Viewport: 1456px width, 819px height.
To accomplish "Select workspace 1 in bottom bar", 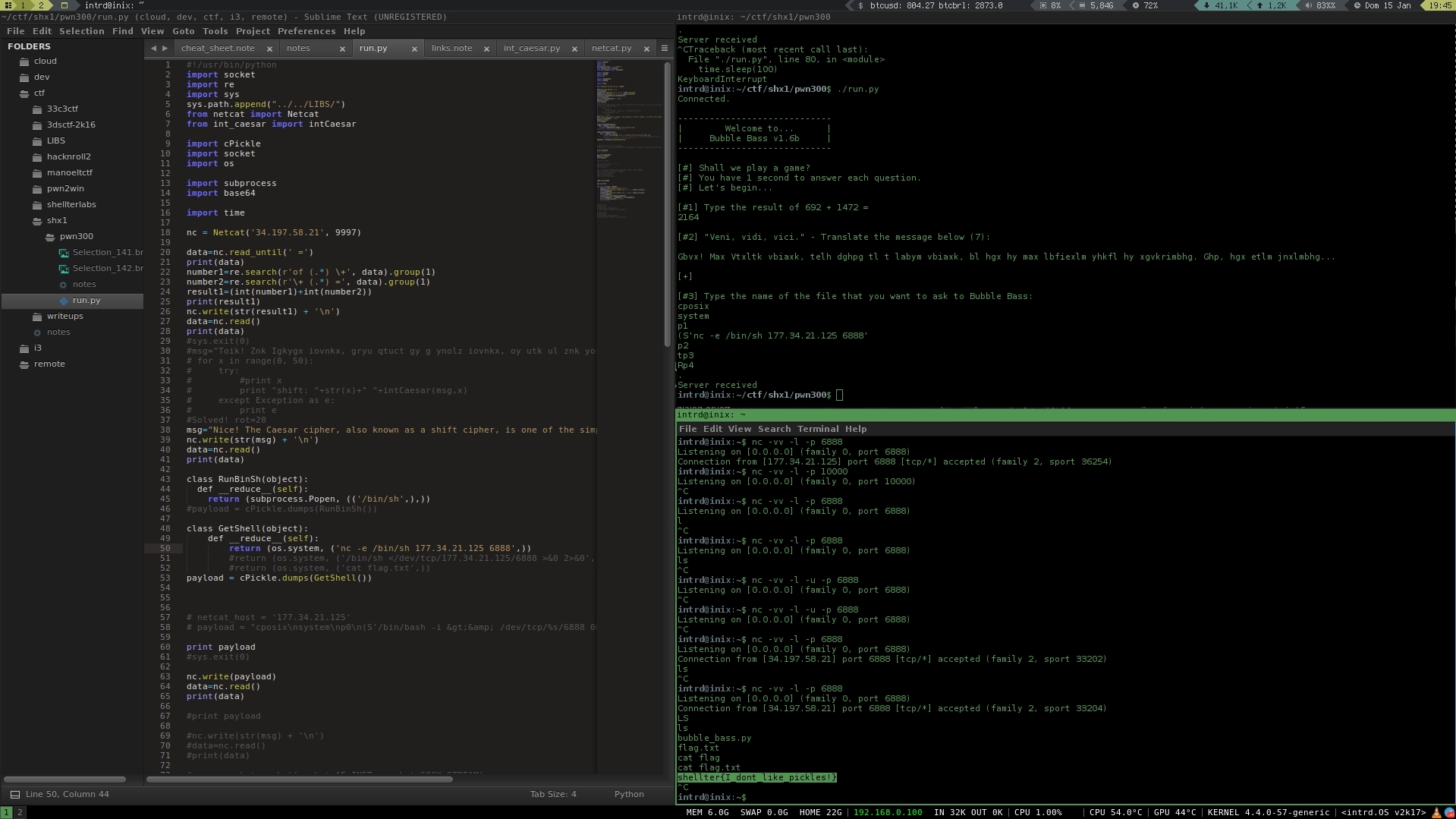I will (6, 812).
